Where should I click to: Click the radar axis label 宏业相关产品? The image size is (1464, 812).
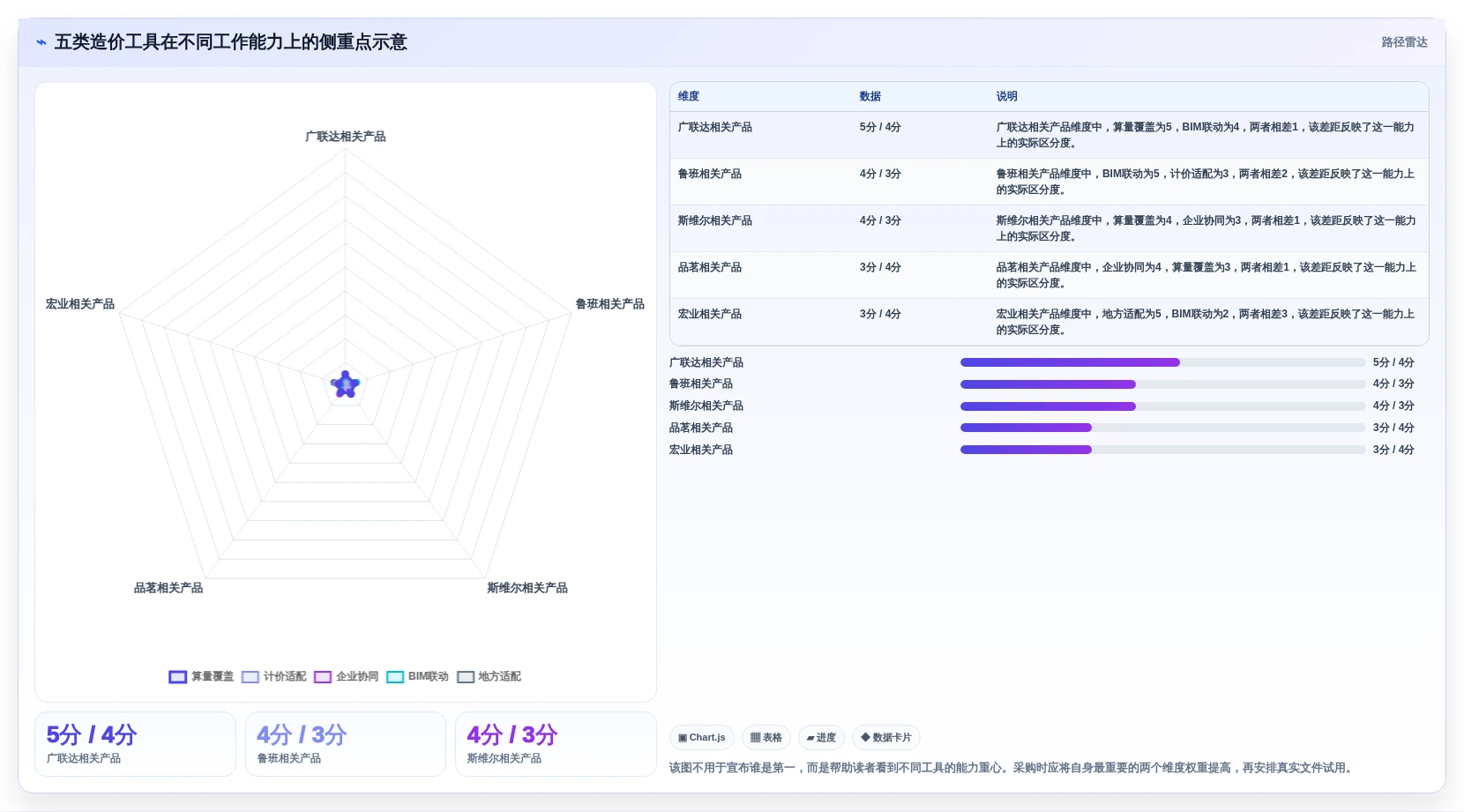point(80,304)
